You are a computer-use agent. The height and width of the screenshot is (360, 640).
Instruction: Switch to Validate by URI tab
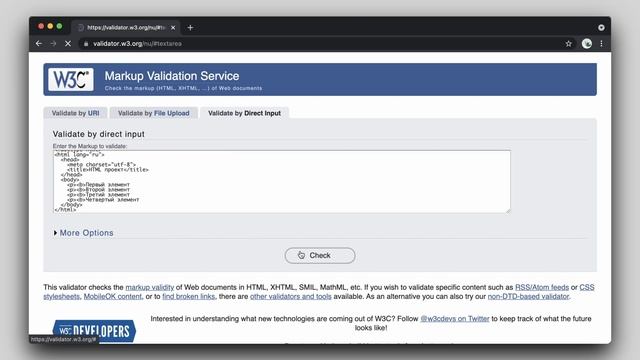[76, 113]
